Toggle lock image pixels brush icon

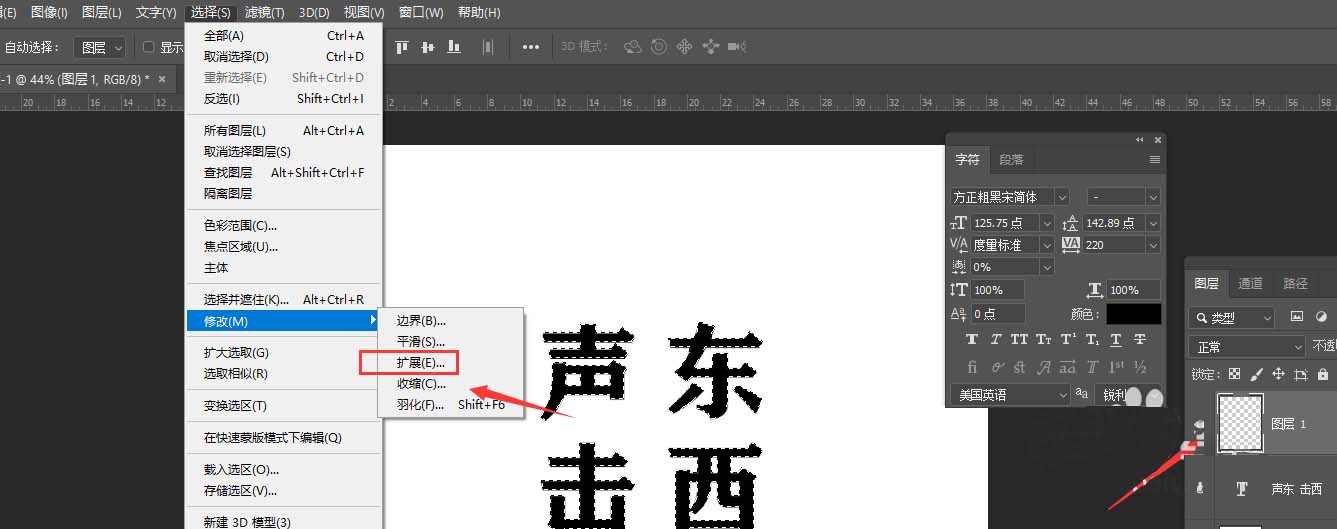click(x=1256, y=374)
